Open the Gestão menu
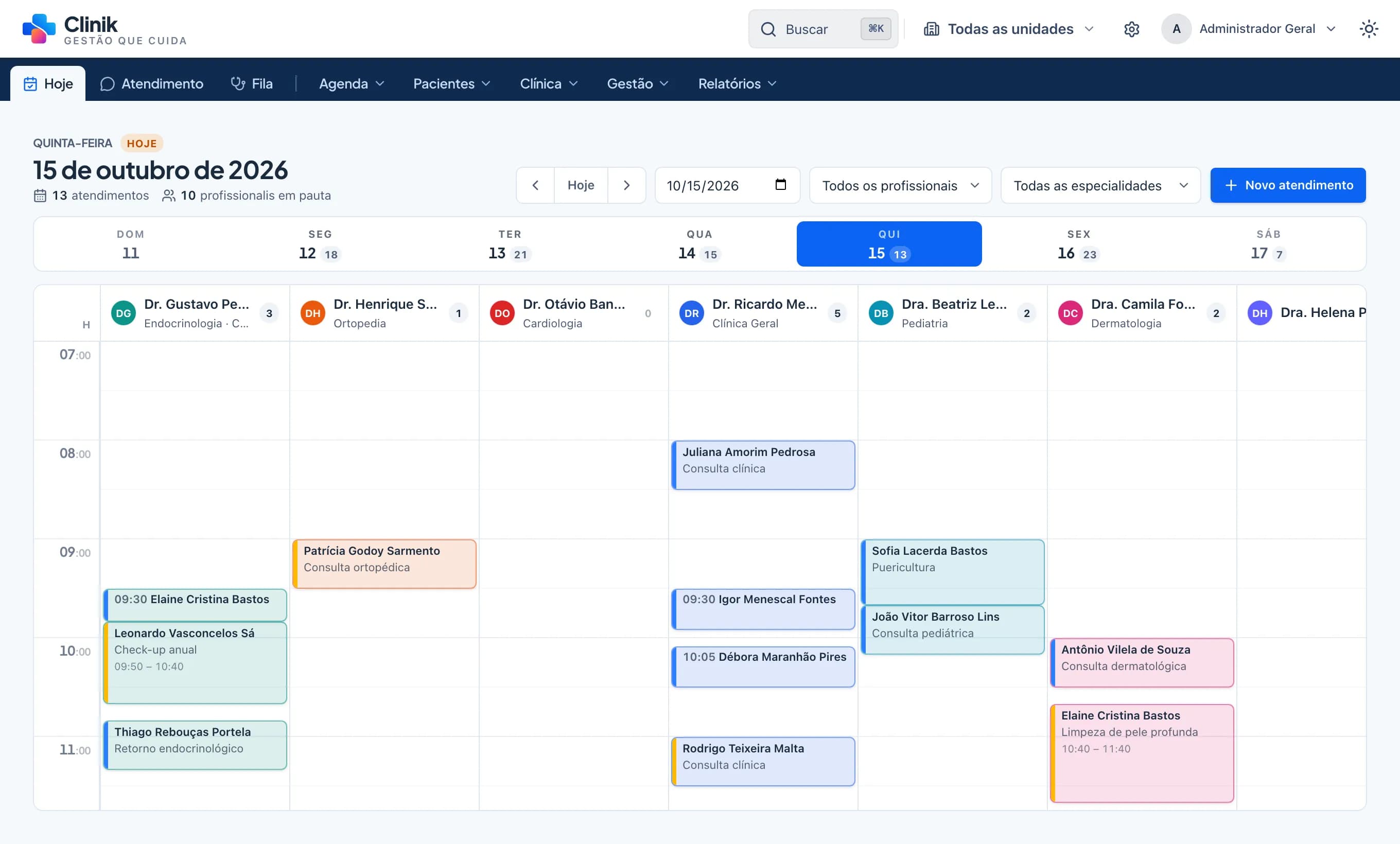The width and height of the screenshot is (1400, 844). [638, 83]
